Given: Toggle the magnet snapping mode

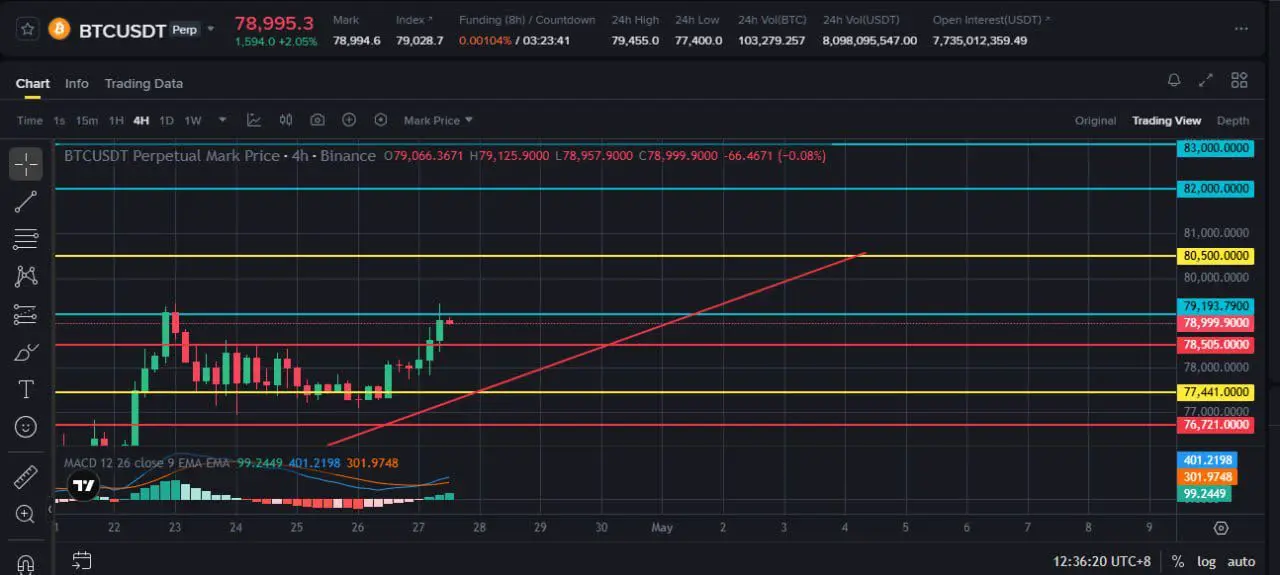Looking at the screenshot, I should click(x=26, y=563).
